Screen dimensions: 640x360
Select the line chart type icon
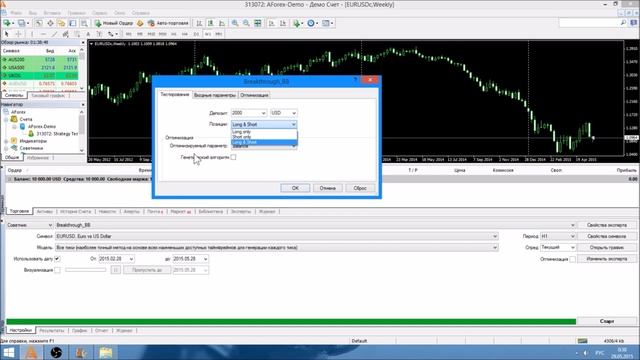tap(222, 23)
